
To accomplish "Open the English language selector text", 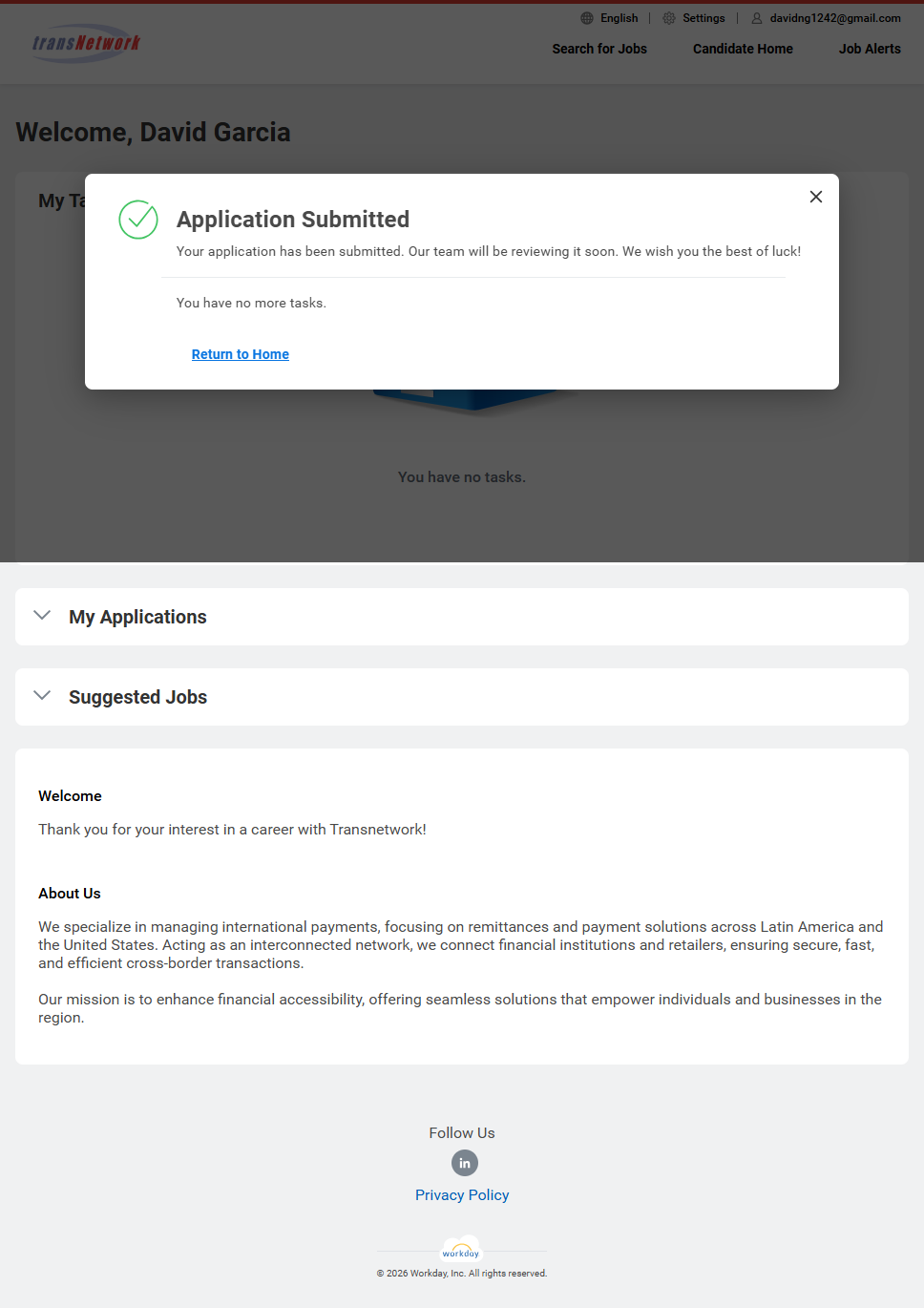I will click(619, 18).
